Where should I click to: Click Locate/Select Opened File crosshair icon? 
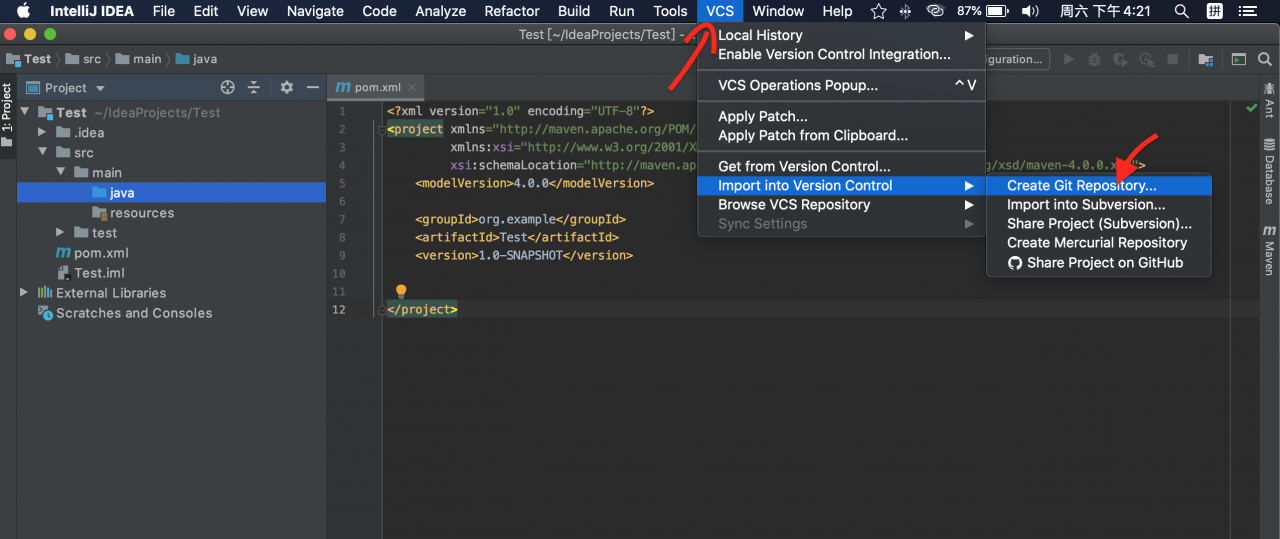[x=228, y=87]
